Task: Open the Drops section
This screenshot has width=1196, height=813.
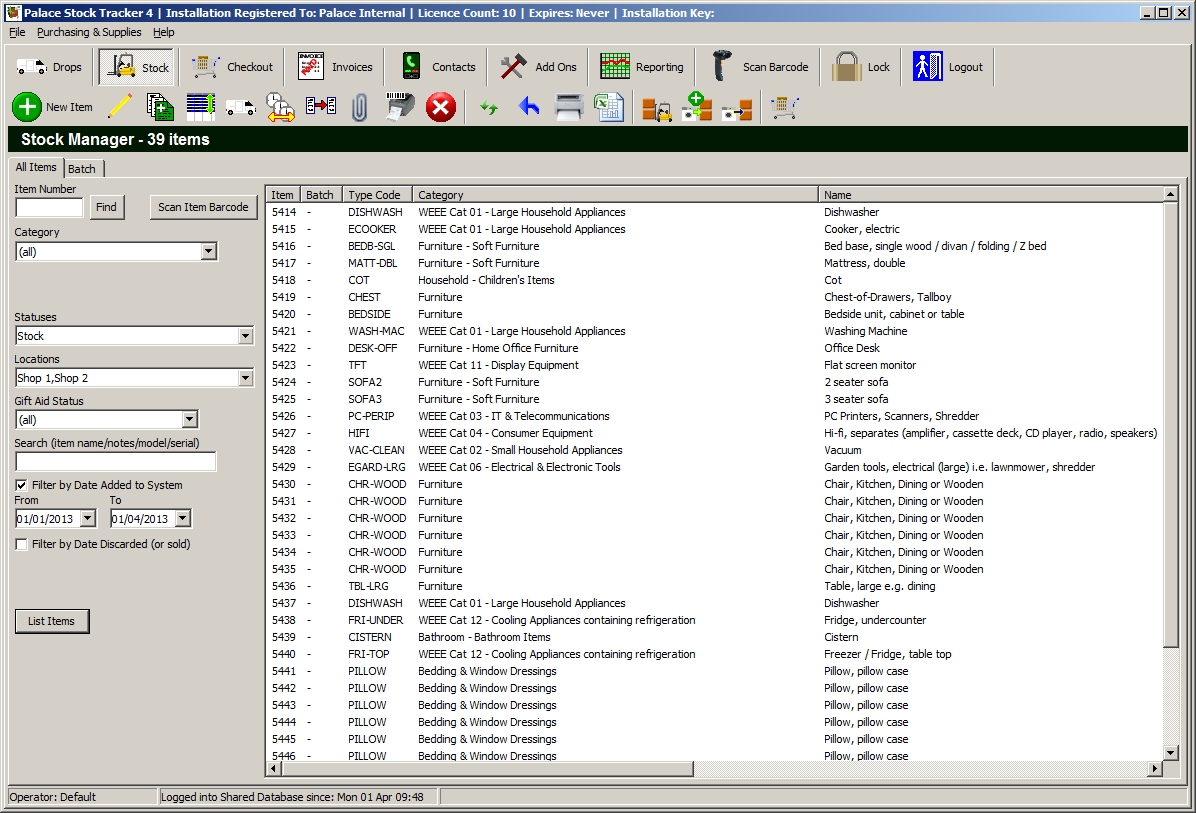Action: (50, 67)
